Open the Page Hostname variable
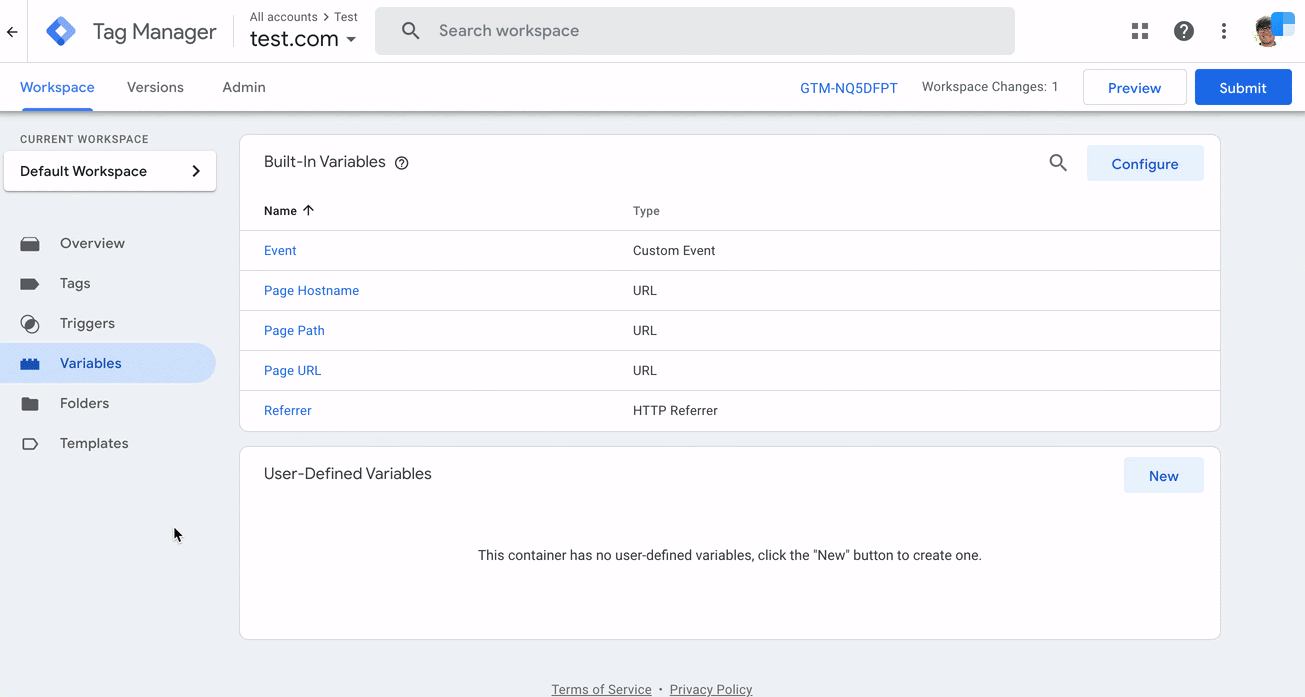Viewport: 1305px width, 697px height. click(x=311, y=291)
